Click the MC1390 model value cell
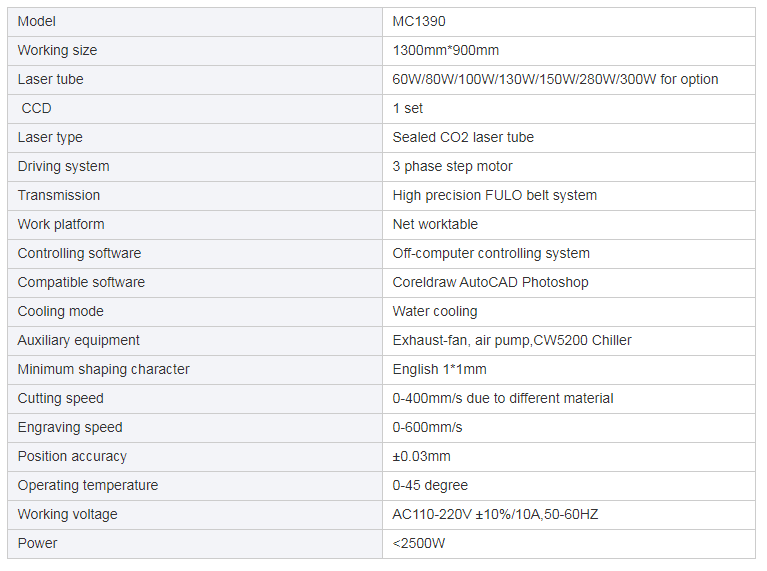767x571 pixels. tap(418, 21)
